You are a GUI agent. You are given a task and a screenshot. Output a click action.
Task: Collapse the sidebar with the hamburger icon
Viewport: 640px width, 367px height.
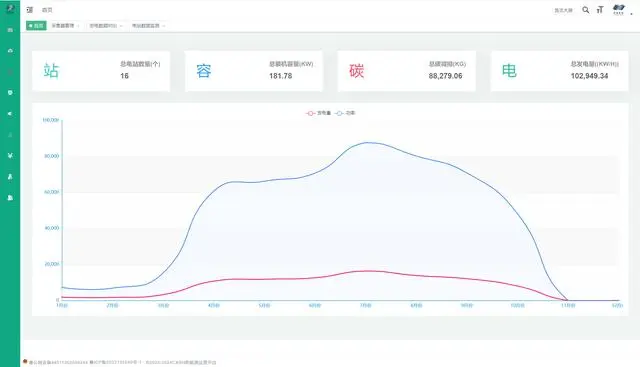pyautogui.click(x=29, y=10)
